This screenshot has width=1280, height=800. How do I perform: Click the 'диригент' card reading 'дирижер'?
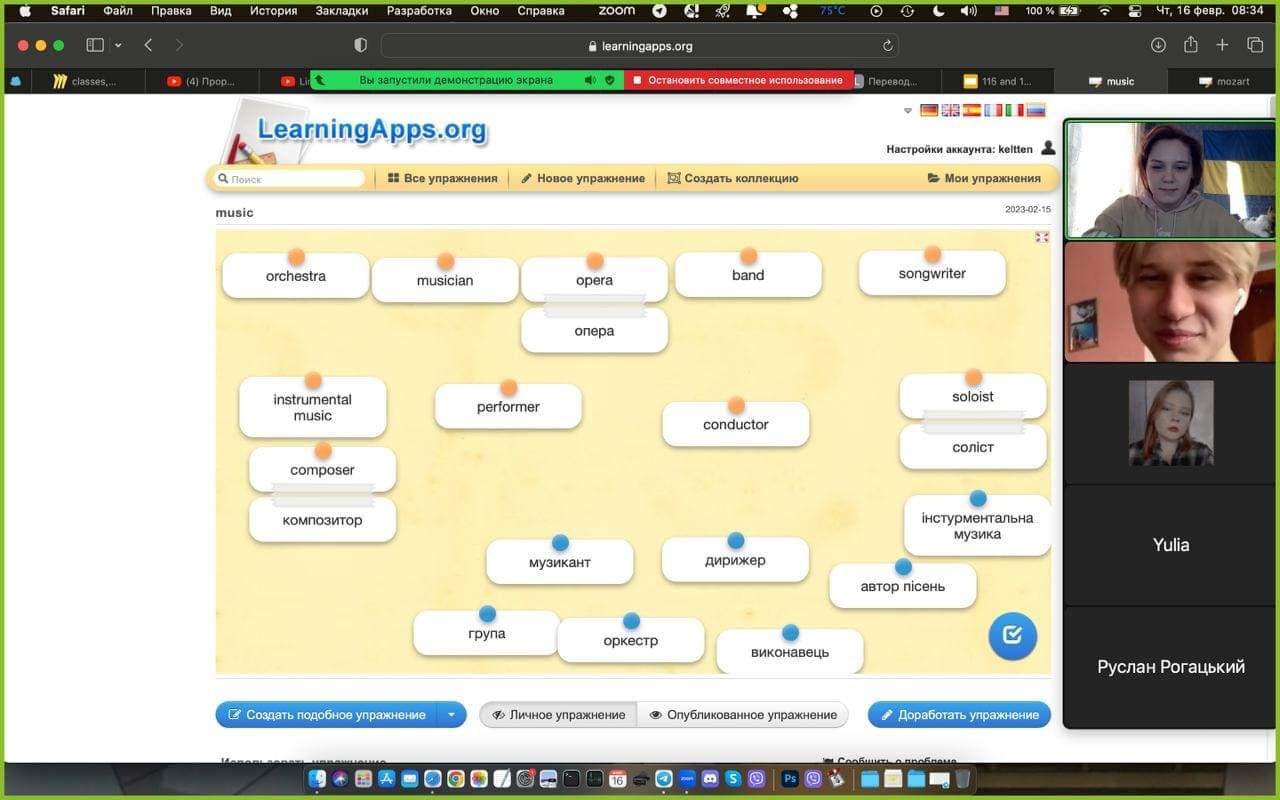coord(735,560)
